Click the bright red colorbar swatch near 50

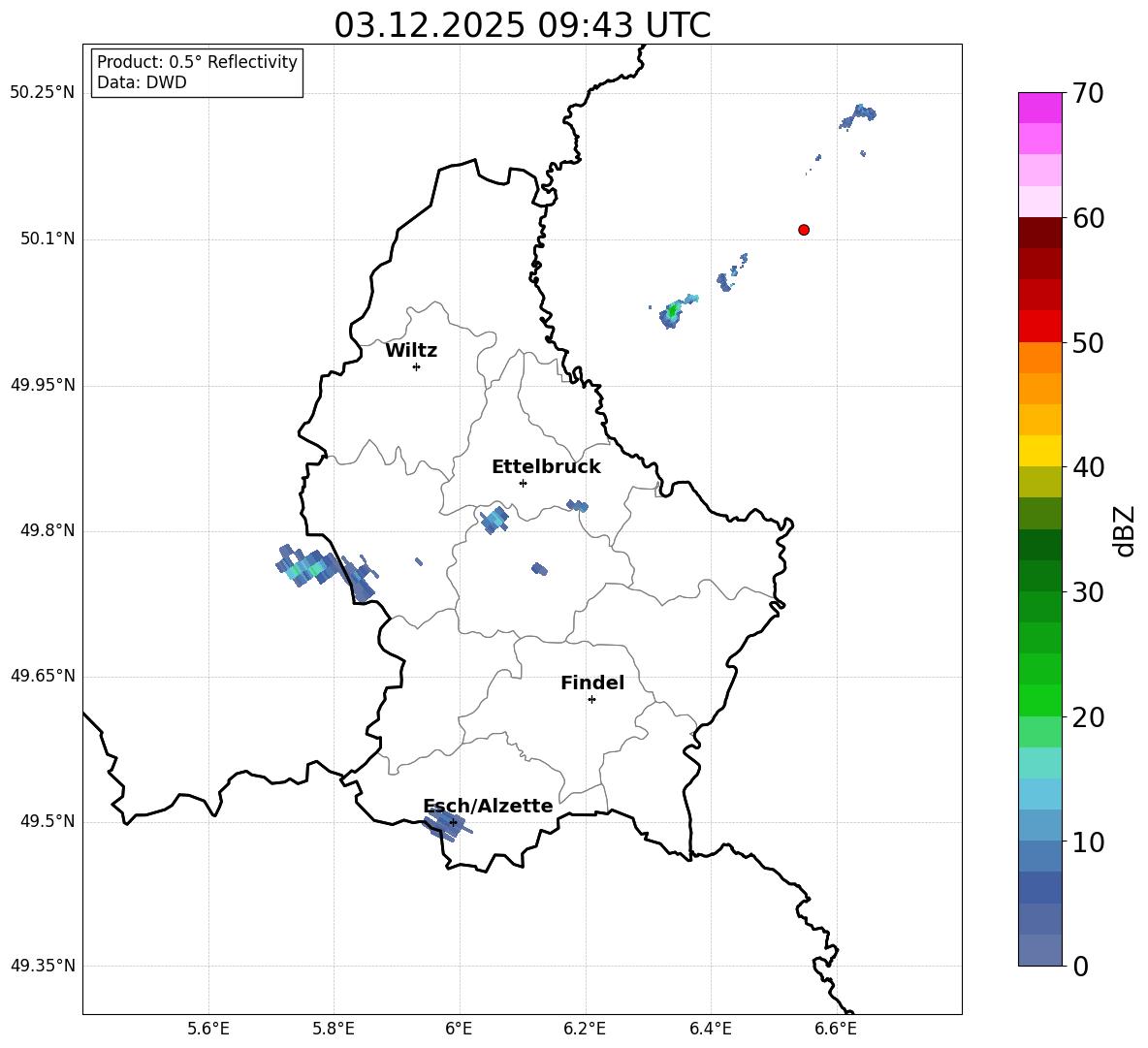coord(1039,327)
